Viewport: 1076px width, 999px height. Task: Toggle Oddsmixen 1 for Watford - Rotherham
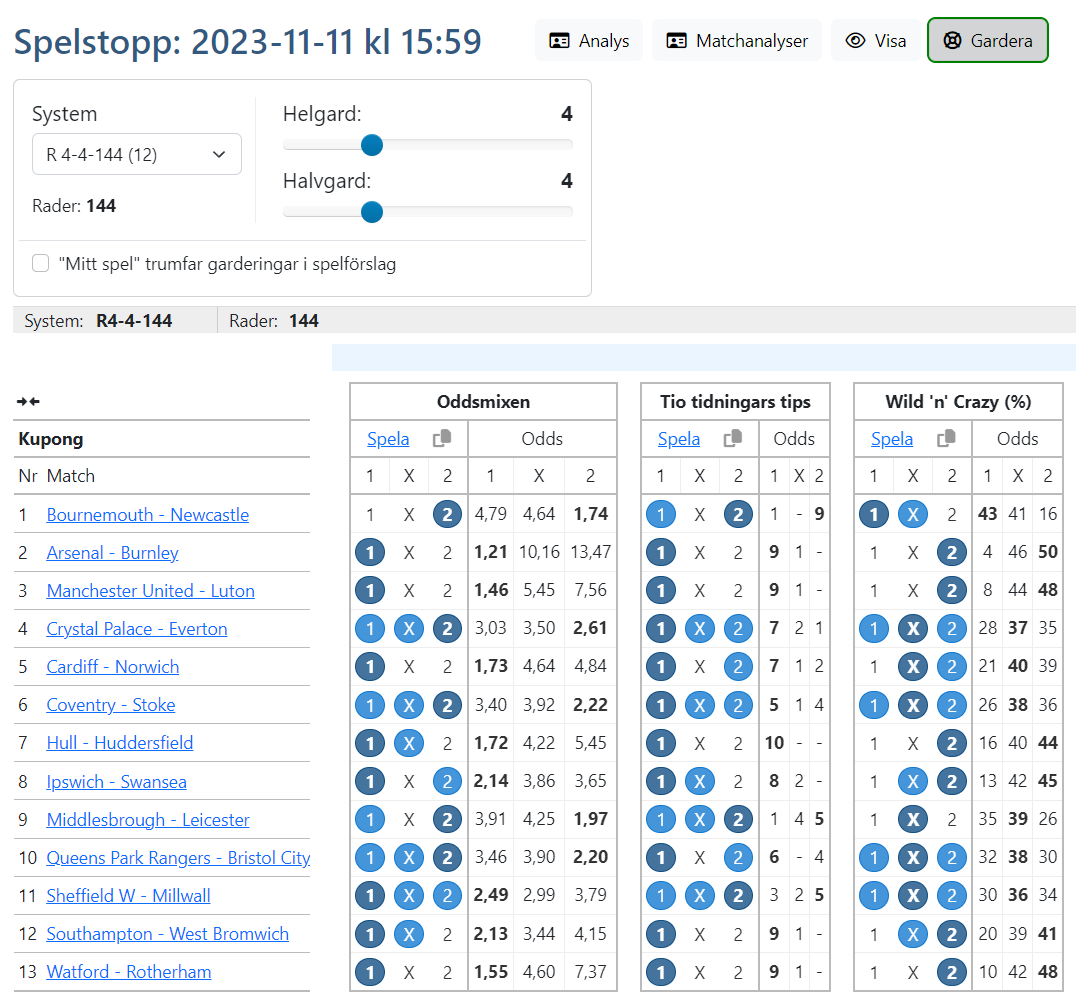pos(370,972)
